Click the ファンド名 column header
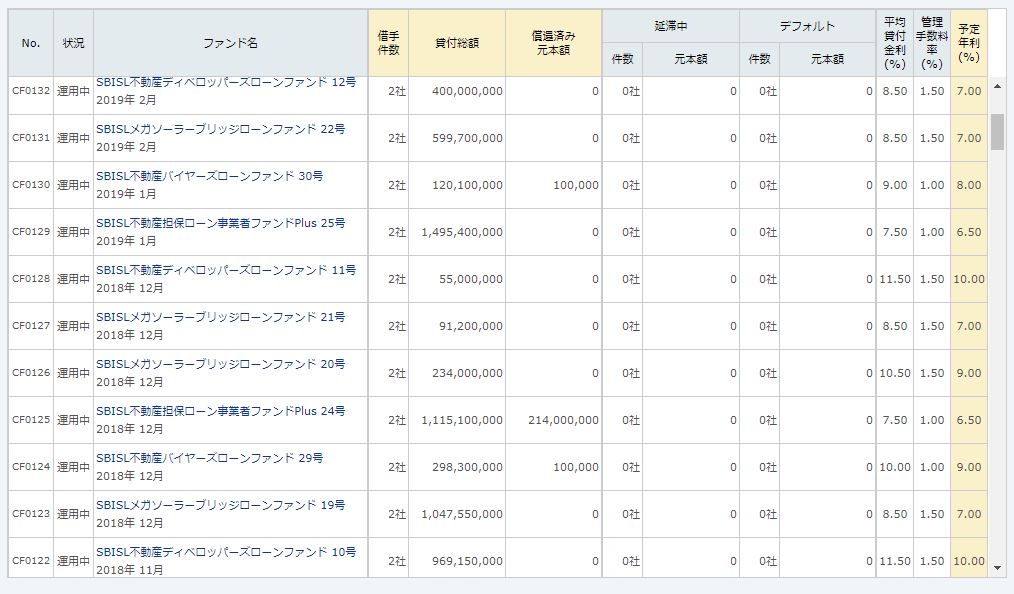1014x594 pixels. click(230, 43)
